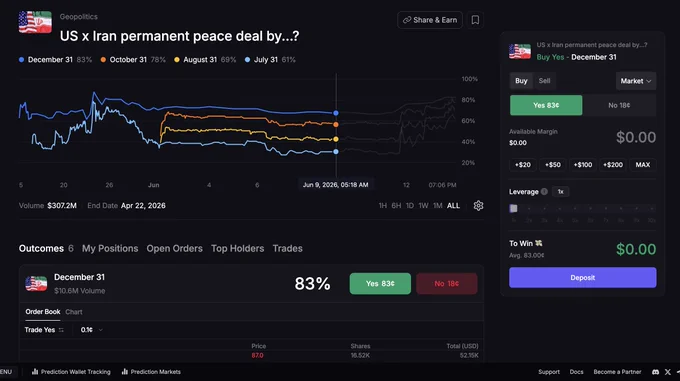Choose Yes 83¢ in the order panel
Viewport: 680px width, 381px height.
(546, 105)
